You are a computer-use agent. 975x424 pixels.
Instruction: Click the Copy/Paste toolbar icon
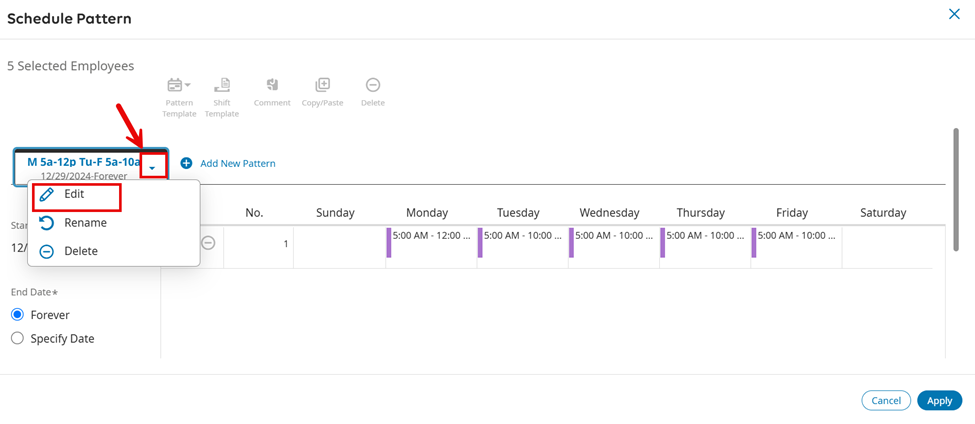(322, 86)
